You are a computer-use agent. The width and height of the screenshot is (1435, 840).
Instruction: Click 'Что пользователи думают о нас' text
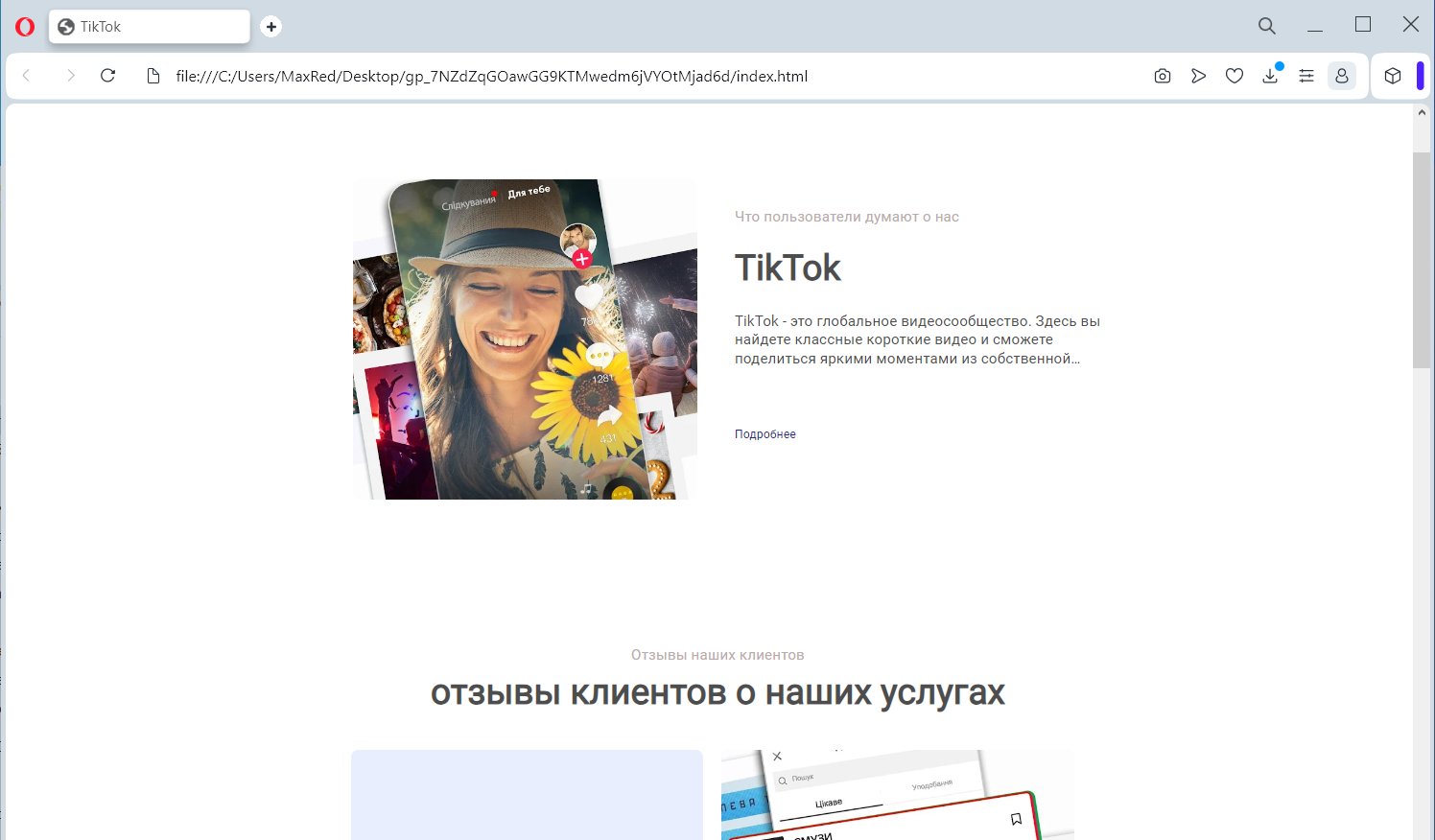point(847,217)
